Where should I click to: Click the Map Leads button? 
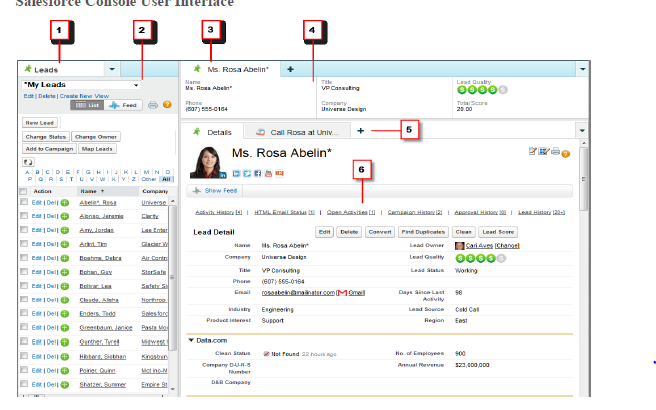click(x=97, y=149)
